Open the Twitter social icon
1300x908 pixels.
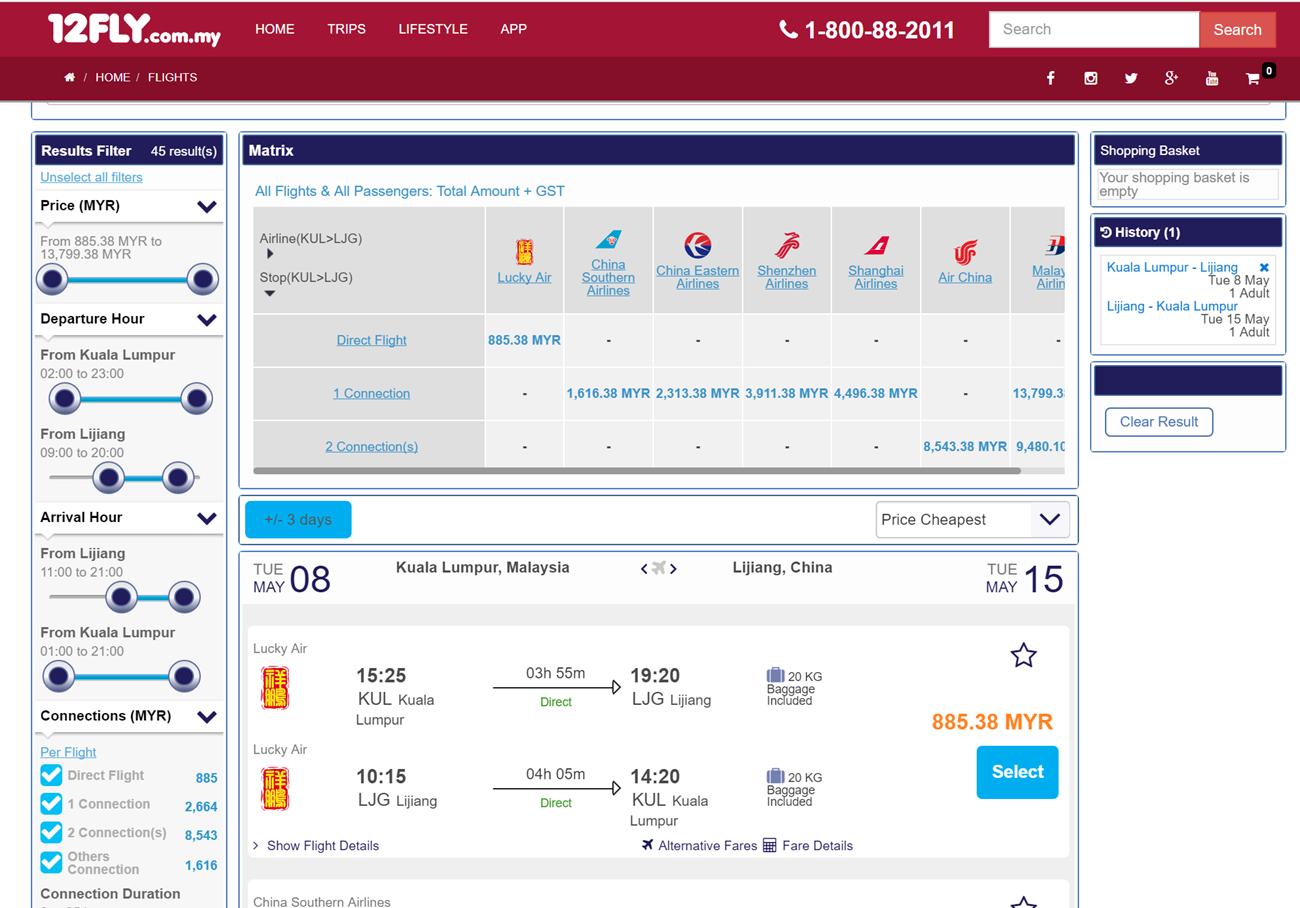click(x=1131, y=78)
